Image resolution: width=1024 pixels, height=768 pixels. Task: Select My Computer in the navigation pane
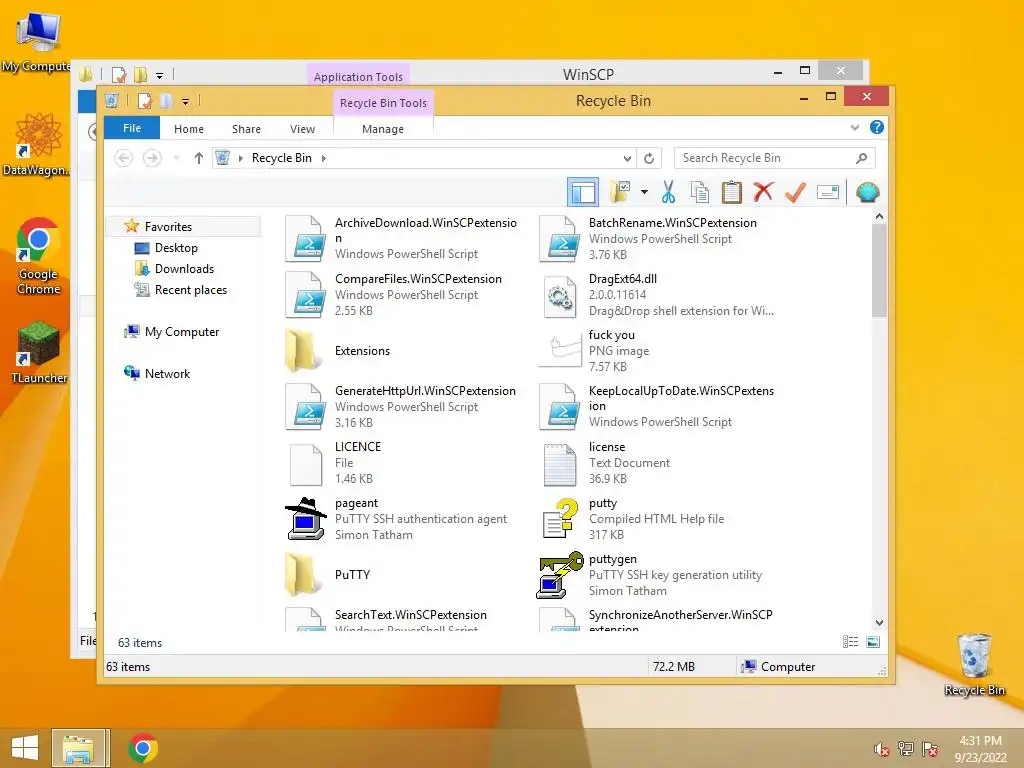(182, 332)
